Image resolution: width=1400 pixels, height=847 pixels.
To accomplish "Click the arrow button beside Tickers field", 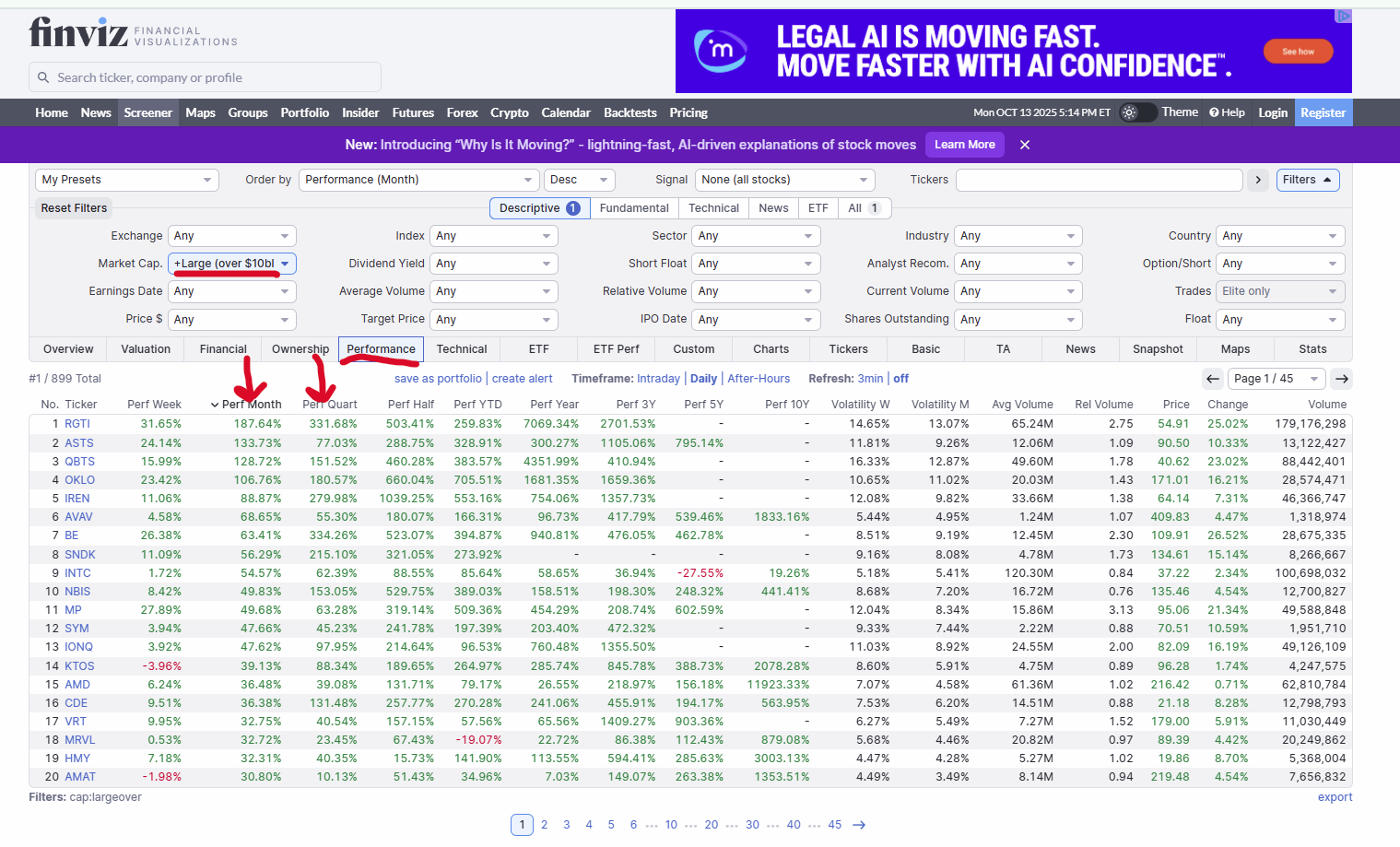I will coord(1258,180).
